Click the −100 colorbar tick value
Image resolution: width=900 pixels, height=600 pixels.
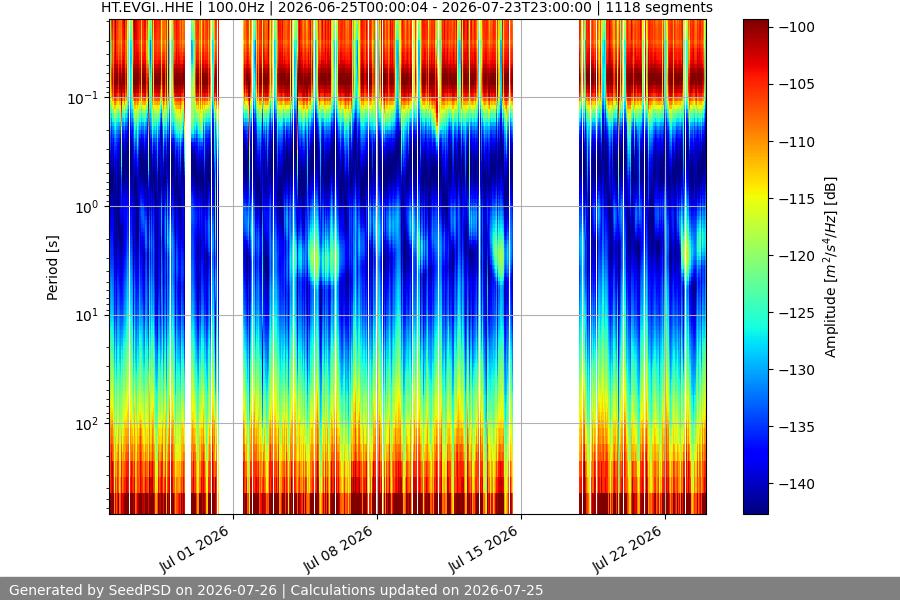click(797, 28)
